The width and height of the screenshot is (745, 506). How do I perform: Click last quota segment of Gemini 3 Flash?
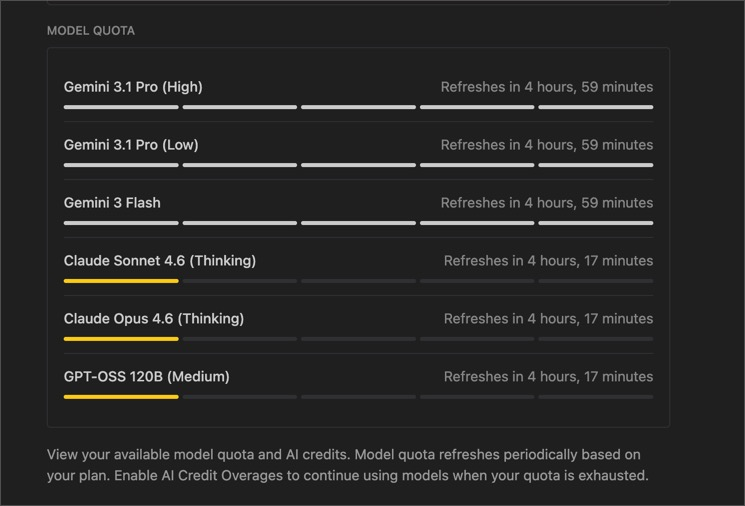tap(596, 223)
